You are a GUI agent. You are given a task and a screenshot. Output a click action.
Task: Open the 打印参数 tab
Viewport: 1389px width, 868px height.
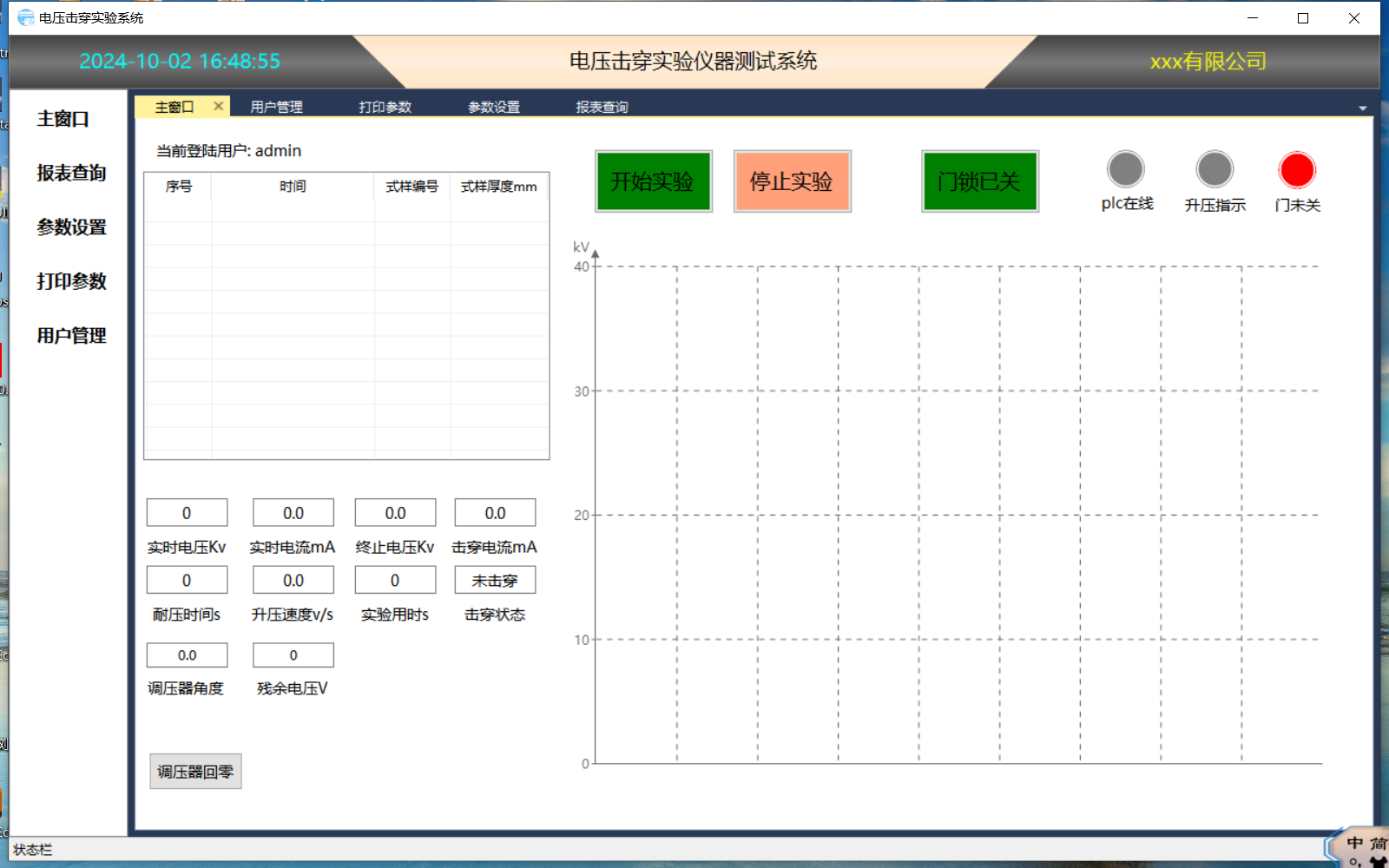pos(385,107)
